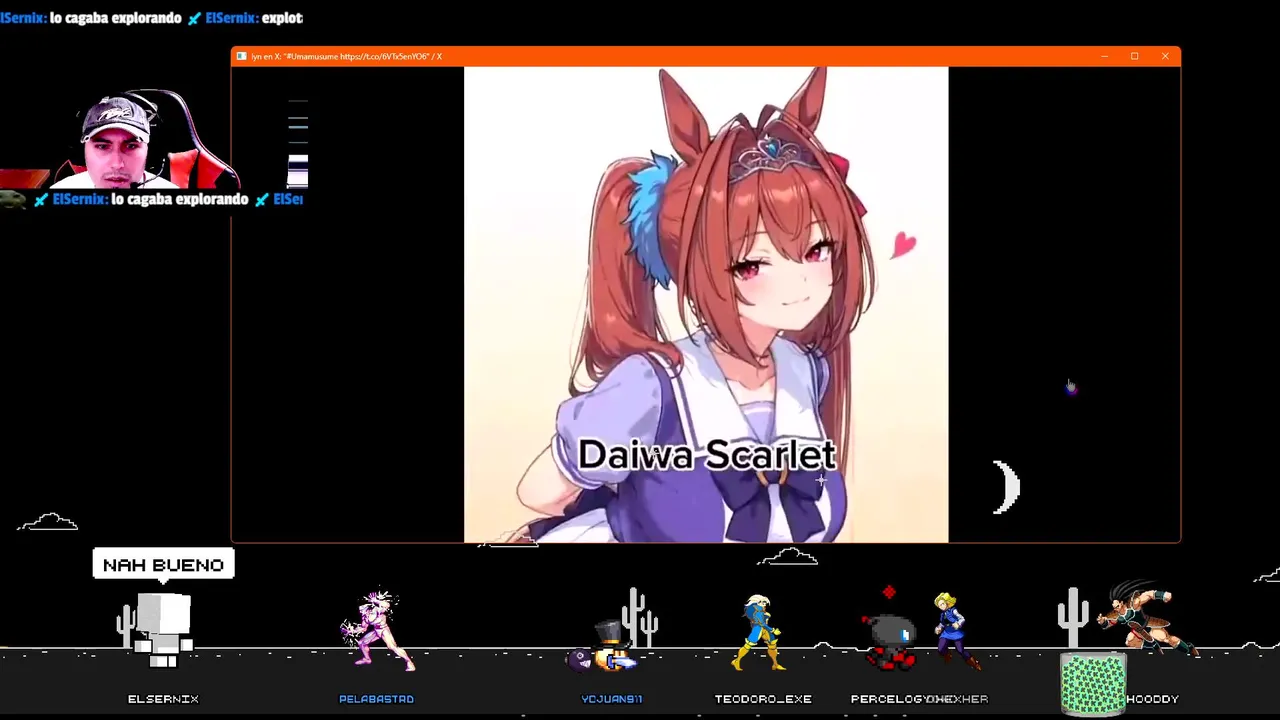The width and height of the screenshot is (1280, 720).
Task: Click the TEODORO_EXE name label
Action: click(x=763, y=699)
